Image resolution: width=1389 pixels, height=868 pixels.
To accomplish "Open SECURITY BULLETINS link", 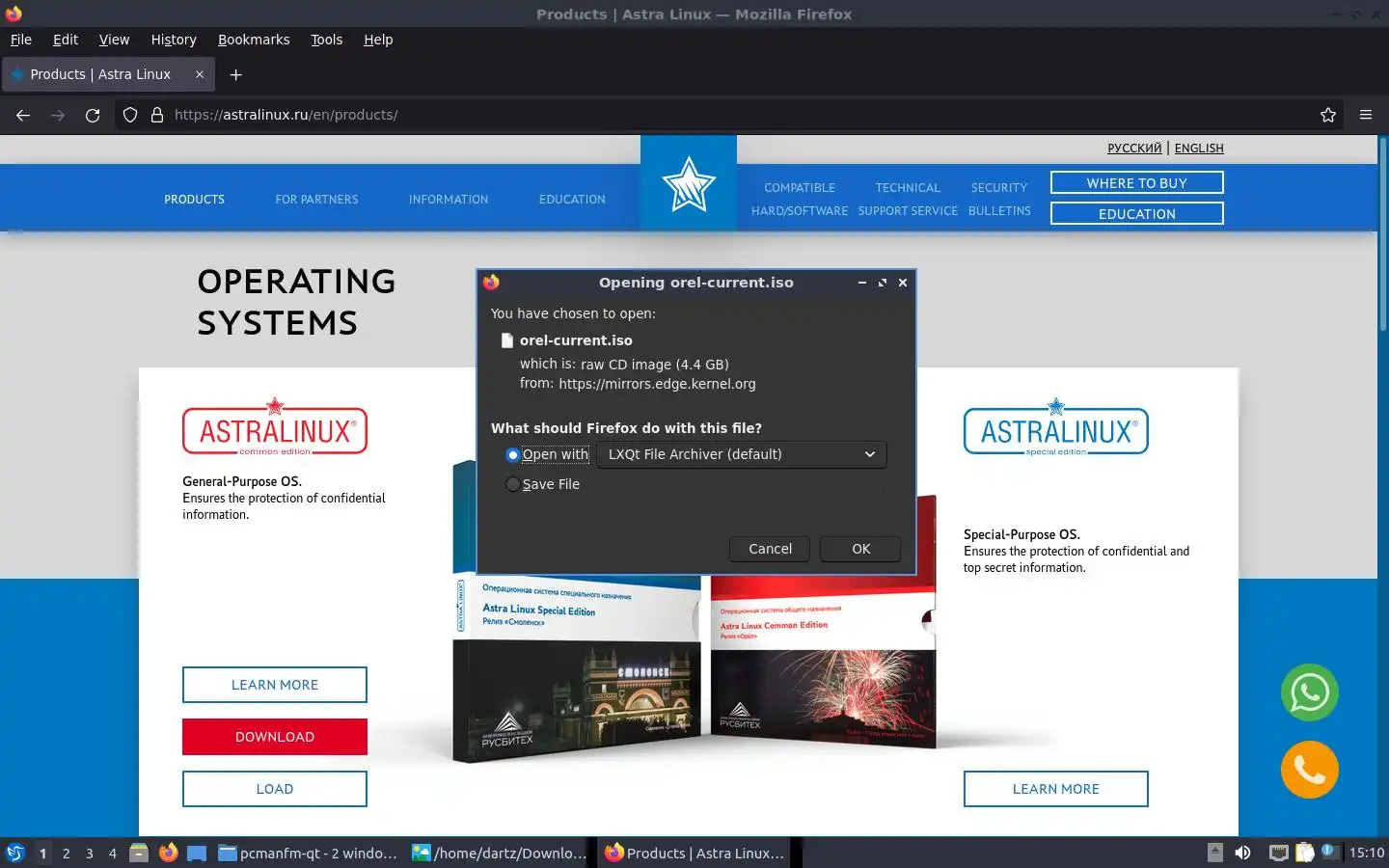I will coord(999,200).
